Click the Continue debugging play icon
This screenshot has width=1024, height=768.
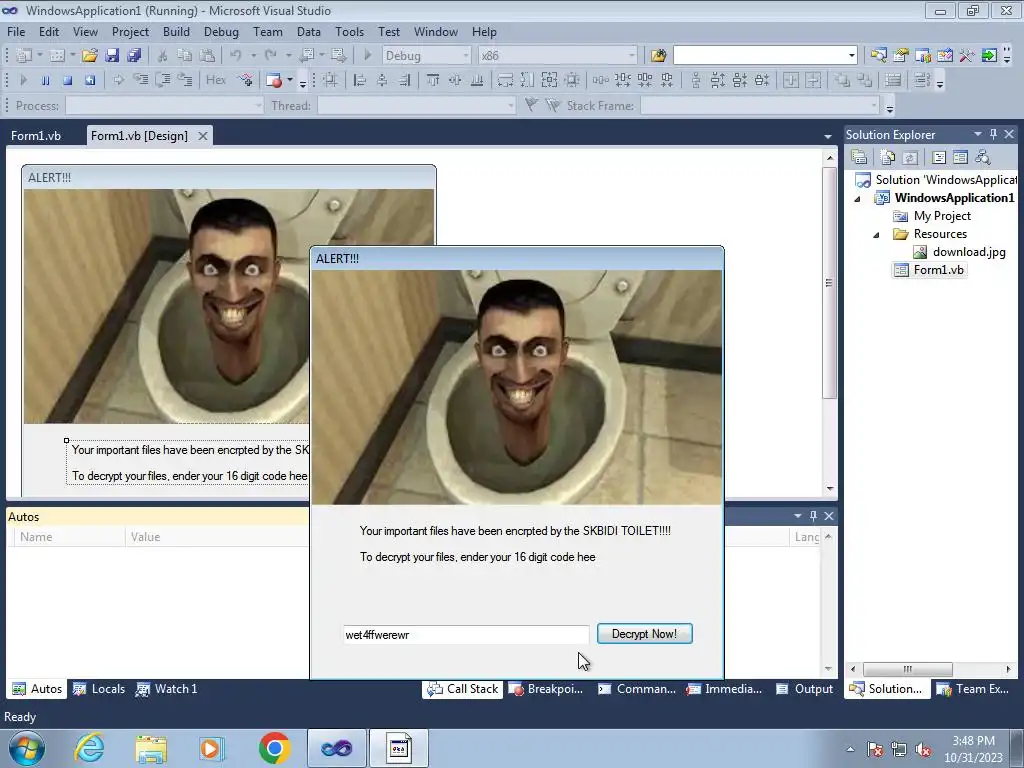[x=24, y=80]
